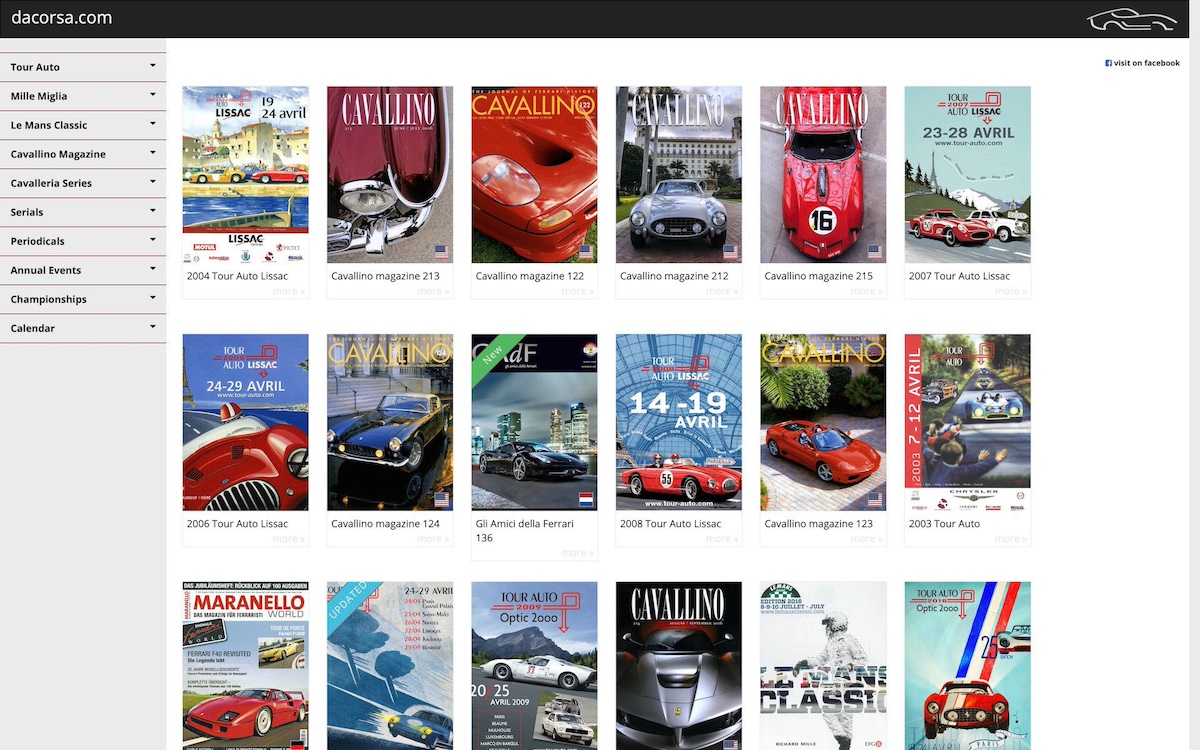Open the Tour Auto sidebar item
Viewport: 1200px width, 750px height.
pos(83,67)
